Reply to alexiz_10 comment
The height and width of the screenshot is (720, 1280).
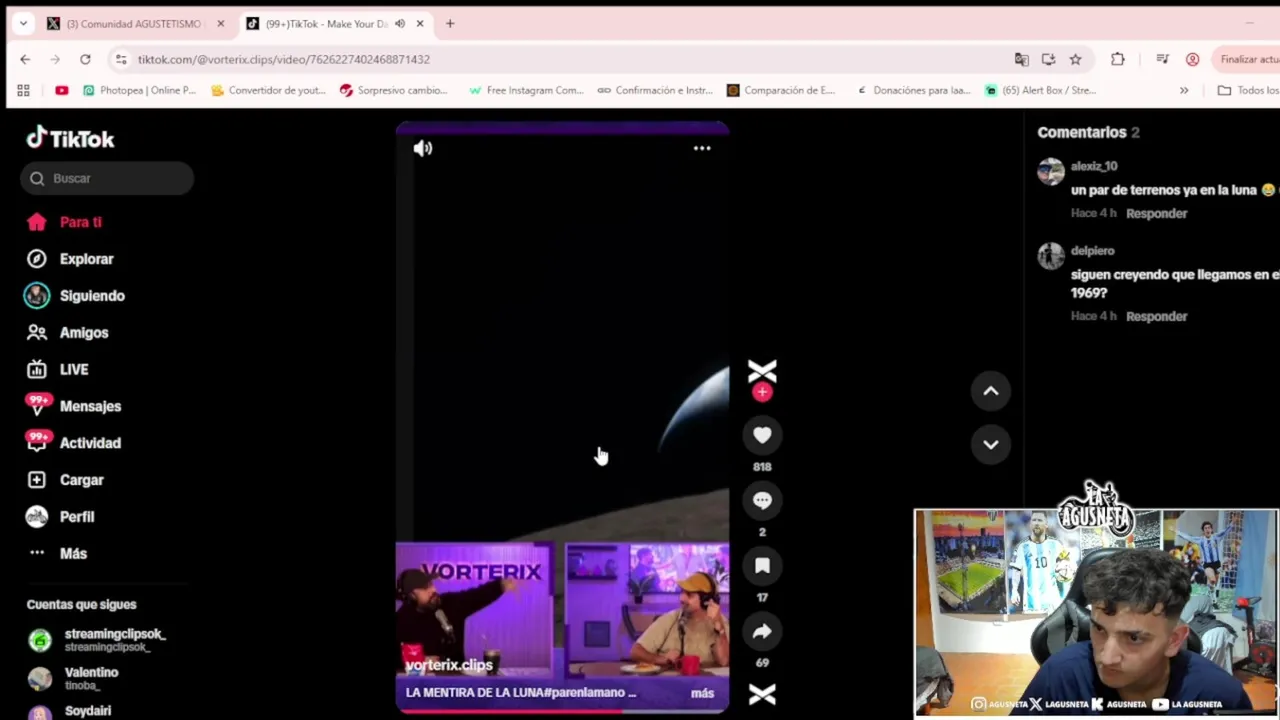point(1156,213)
